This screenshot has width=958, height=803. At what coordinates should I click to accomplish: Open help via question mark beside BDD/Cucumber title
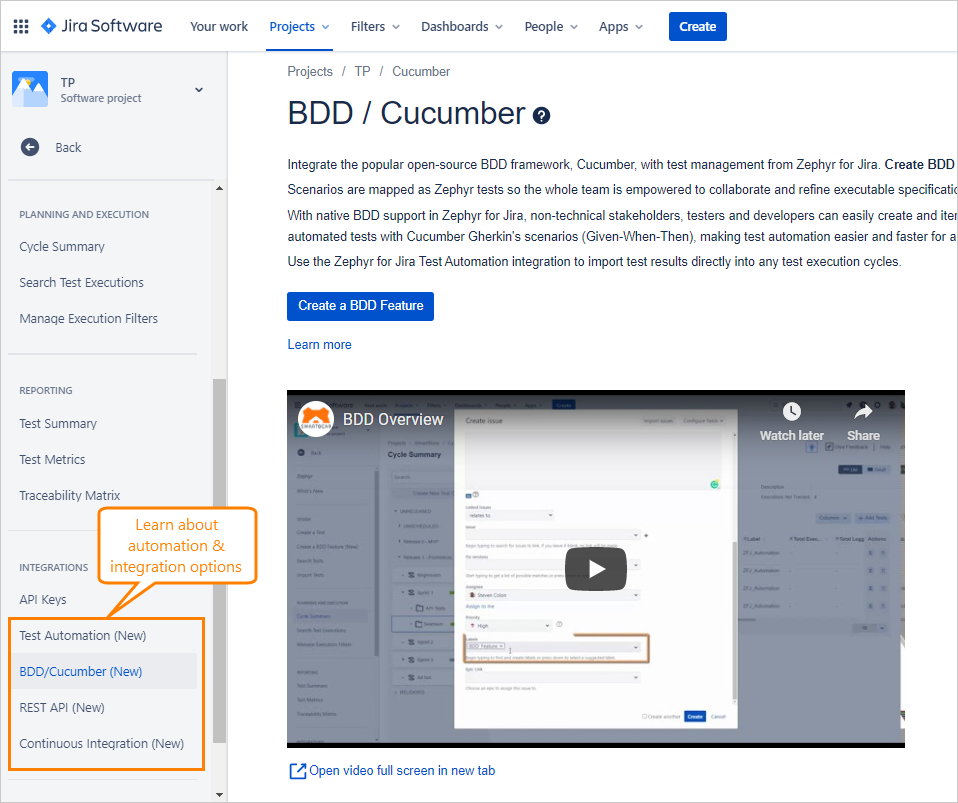pyautogui.click(x=541, y=116)
